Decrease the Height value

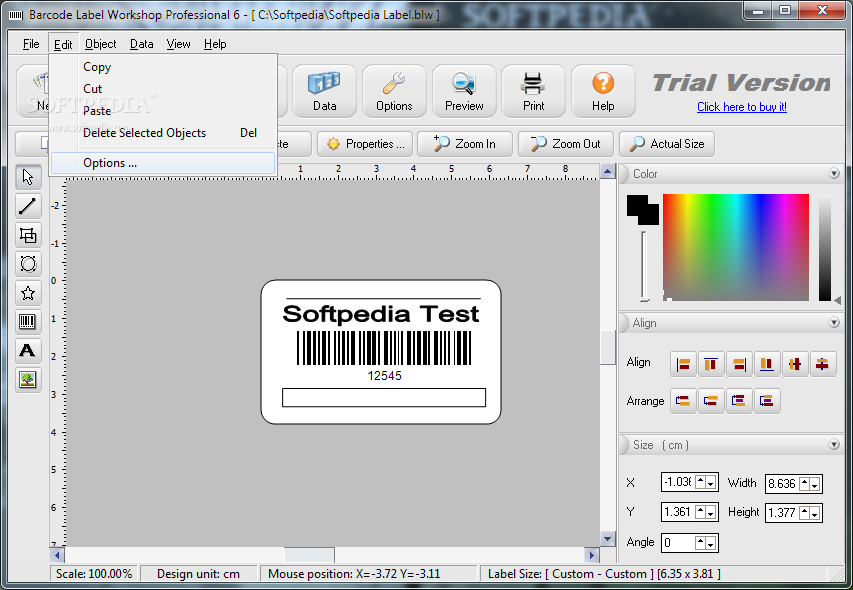[x=814, y=514]
